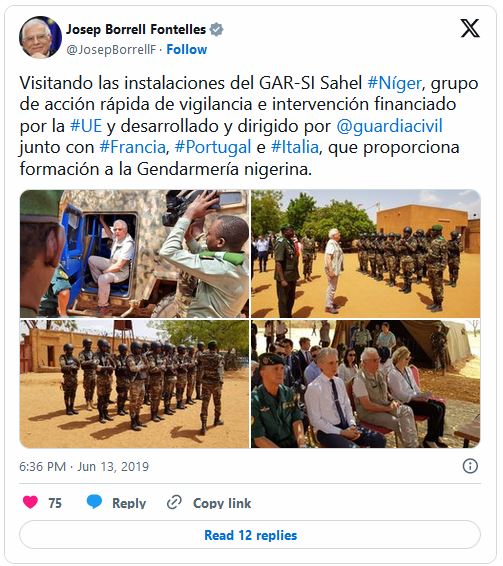Open the X logo icon

click(x=470, y=28)
